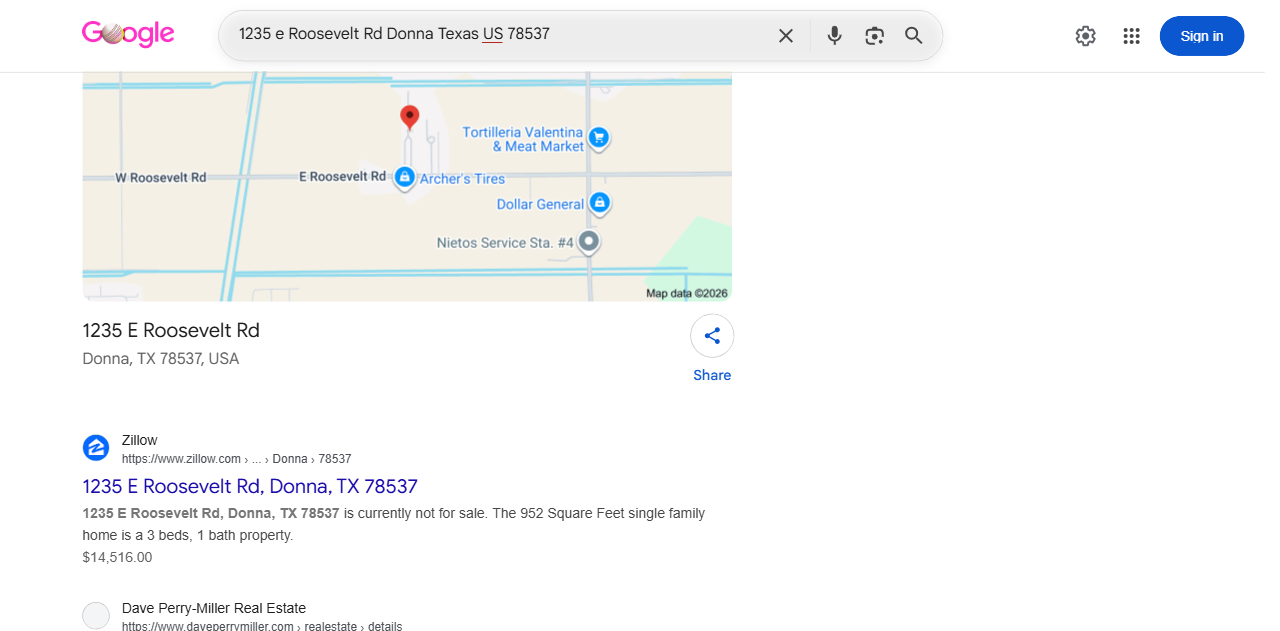Image resolution: width=1280 pixels, height=631 pixels.
Task: Click the Share text label
Action: [x=712, y=375]
